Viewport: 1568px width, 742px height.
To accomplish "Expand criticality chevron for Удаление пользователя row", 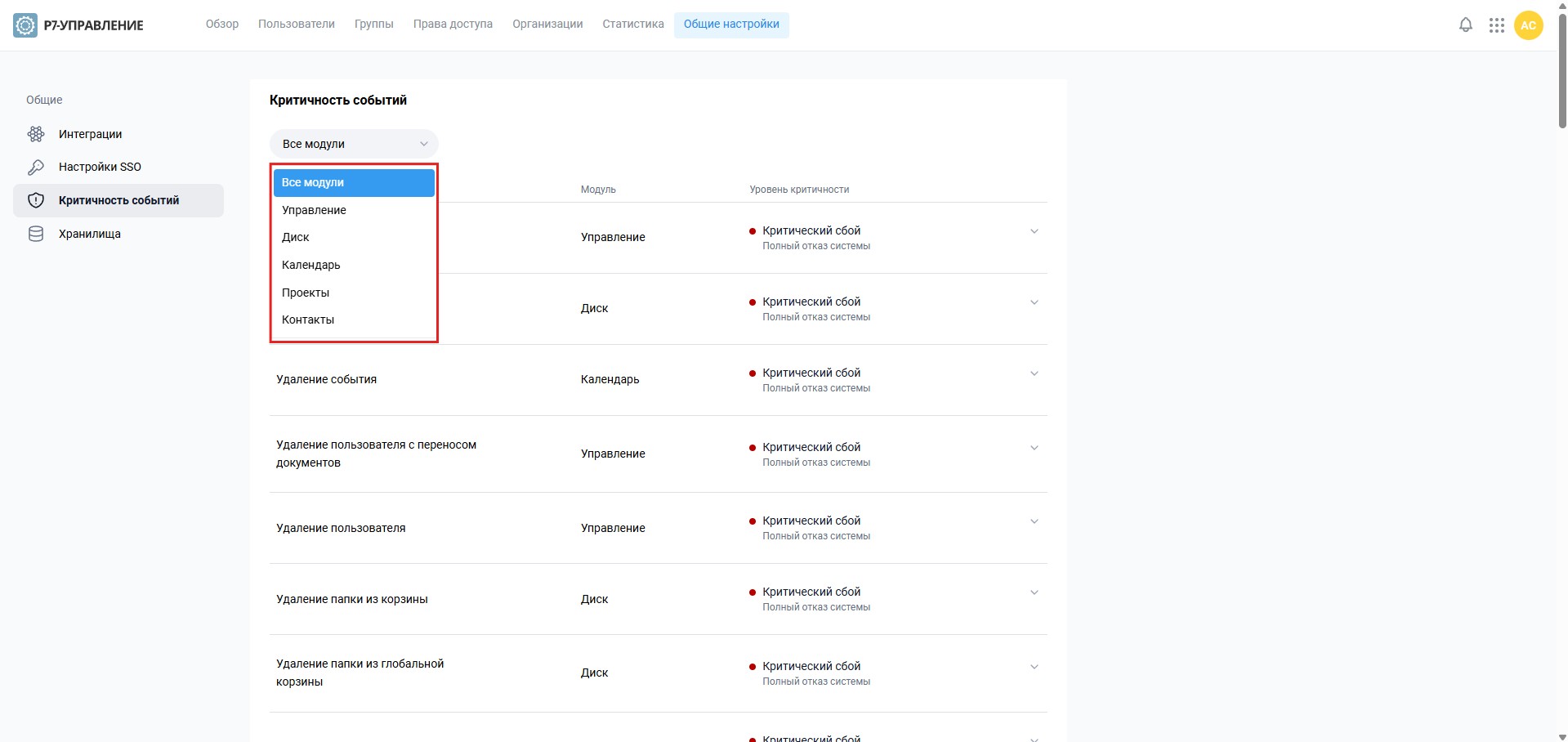I will pyautogui.click(x=1034, y=521).
